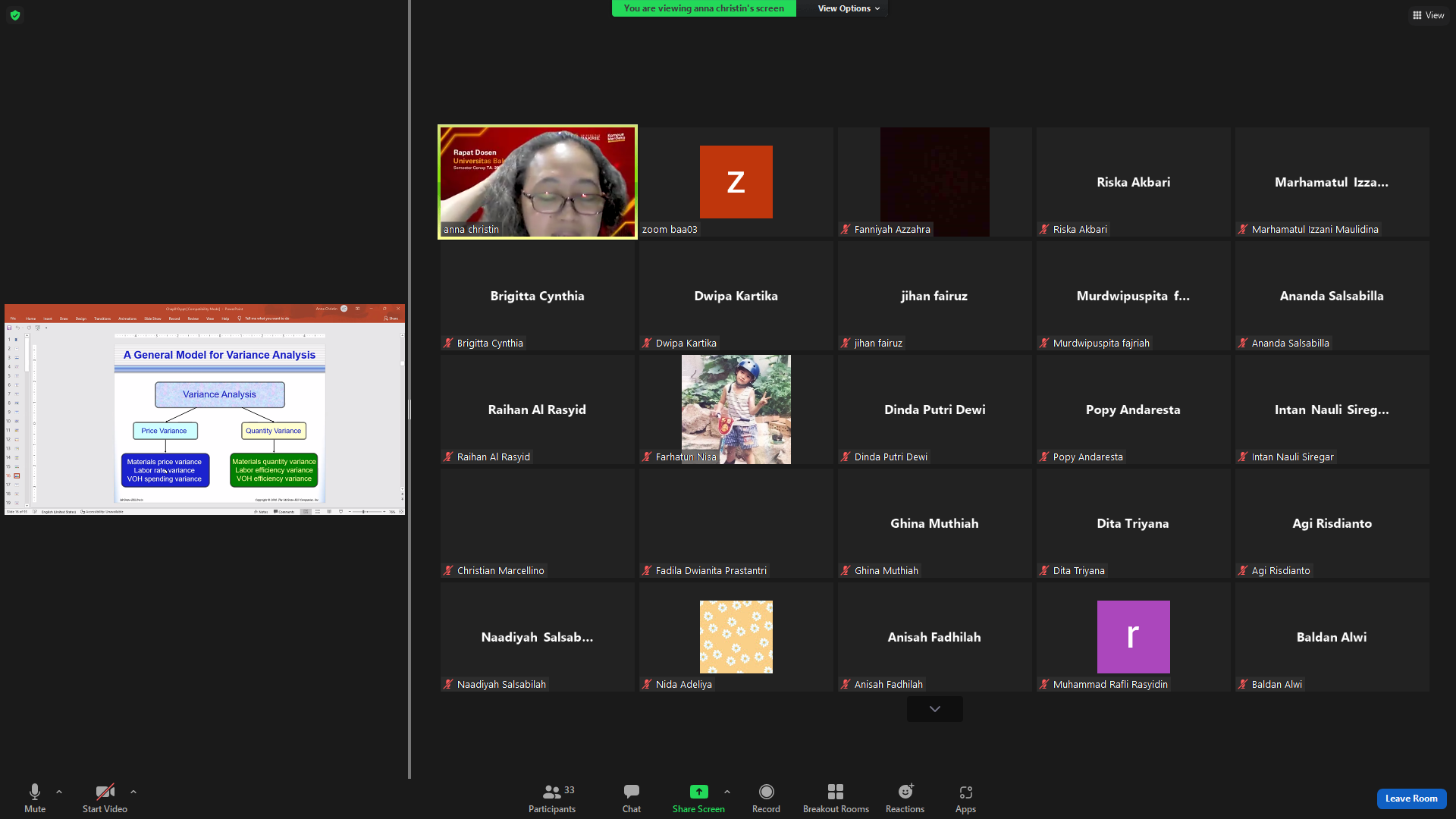Click the Mute microphone icon
This screenshot has width=1456, height=819.
pyautogui.click(x=35, y=792)
